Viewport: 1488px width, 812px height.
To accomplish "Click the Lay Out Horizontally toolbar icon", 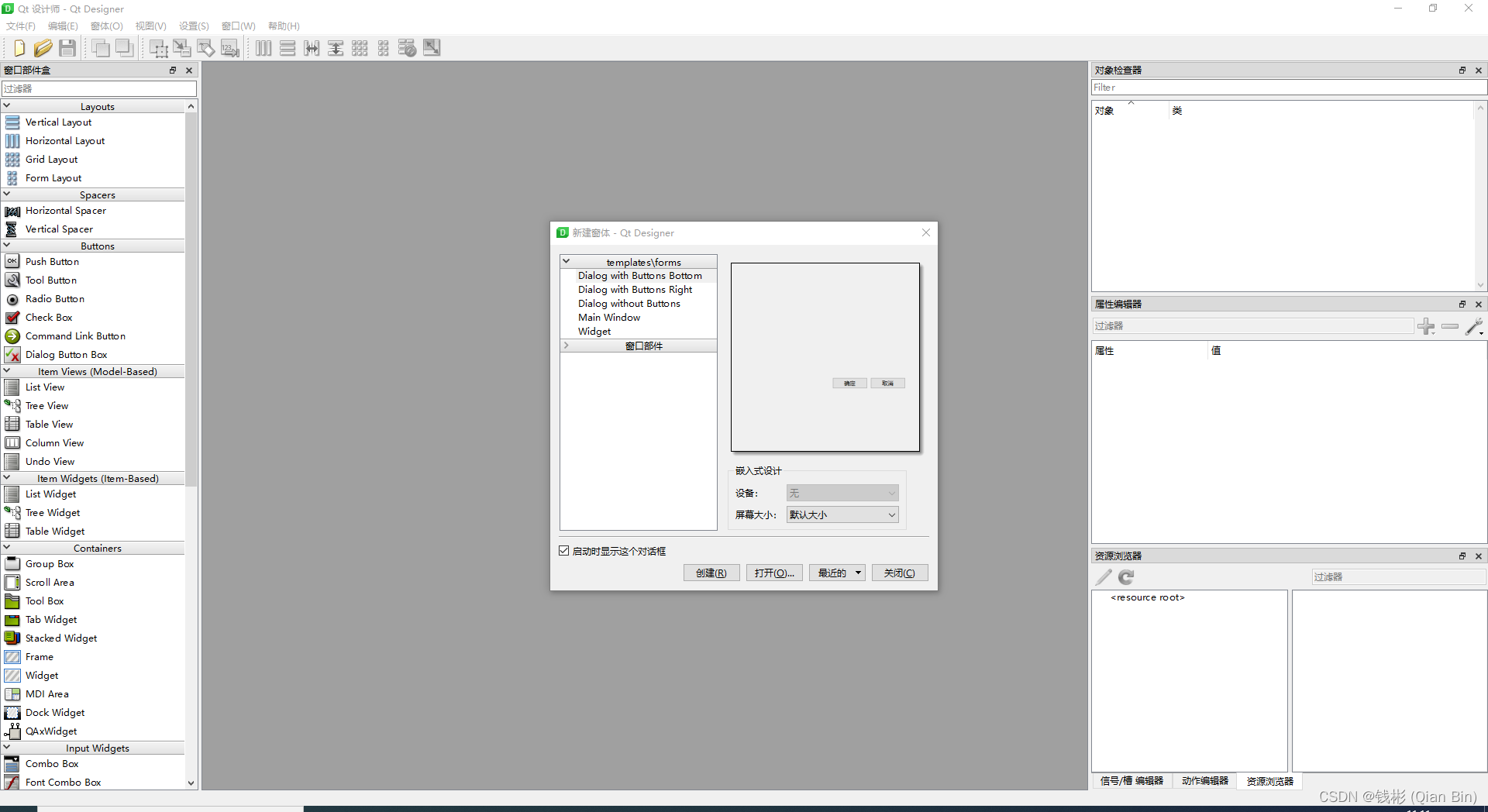I will tap(263, 48).
